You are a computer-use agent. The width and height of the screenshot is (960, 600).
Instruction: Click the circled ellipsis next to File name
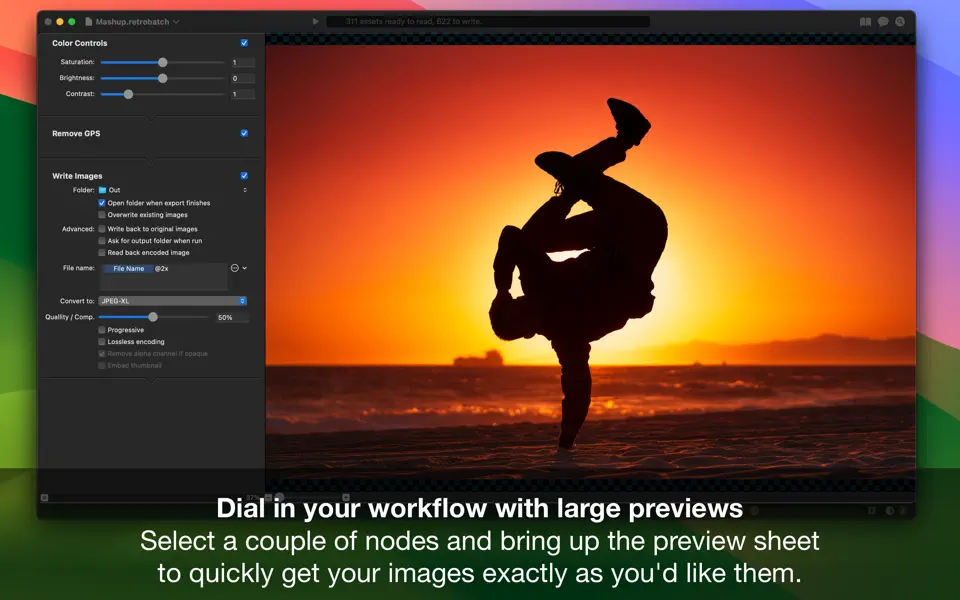[233, 268]
